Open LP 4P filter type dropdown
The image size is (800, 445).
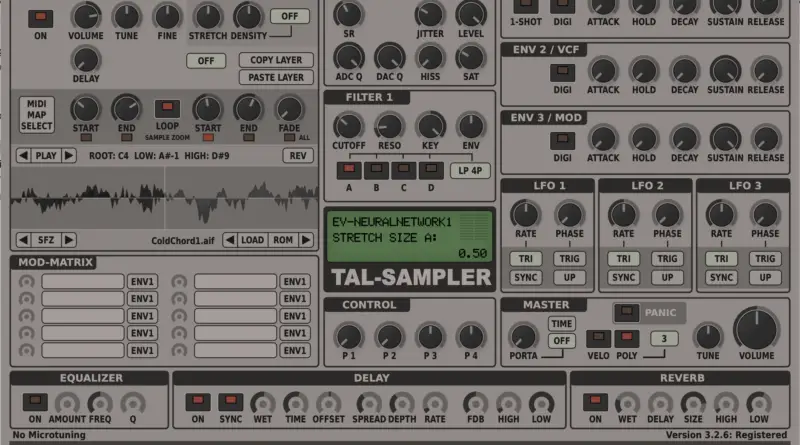(470, 170)
